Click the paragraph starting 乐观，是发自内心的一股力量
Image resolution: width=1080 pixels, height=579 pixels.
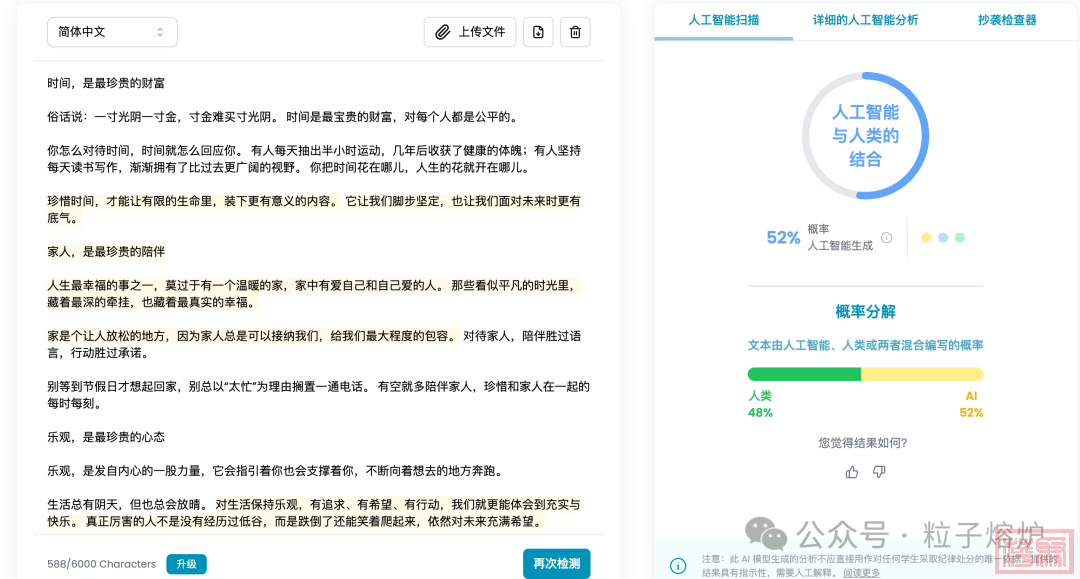[x=275, y=471]
